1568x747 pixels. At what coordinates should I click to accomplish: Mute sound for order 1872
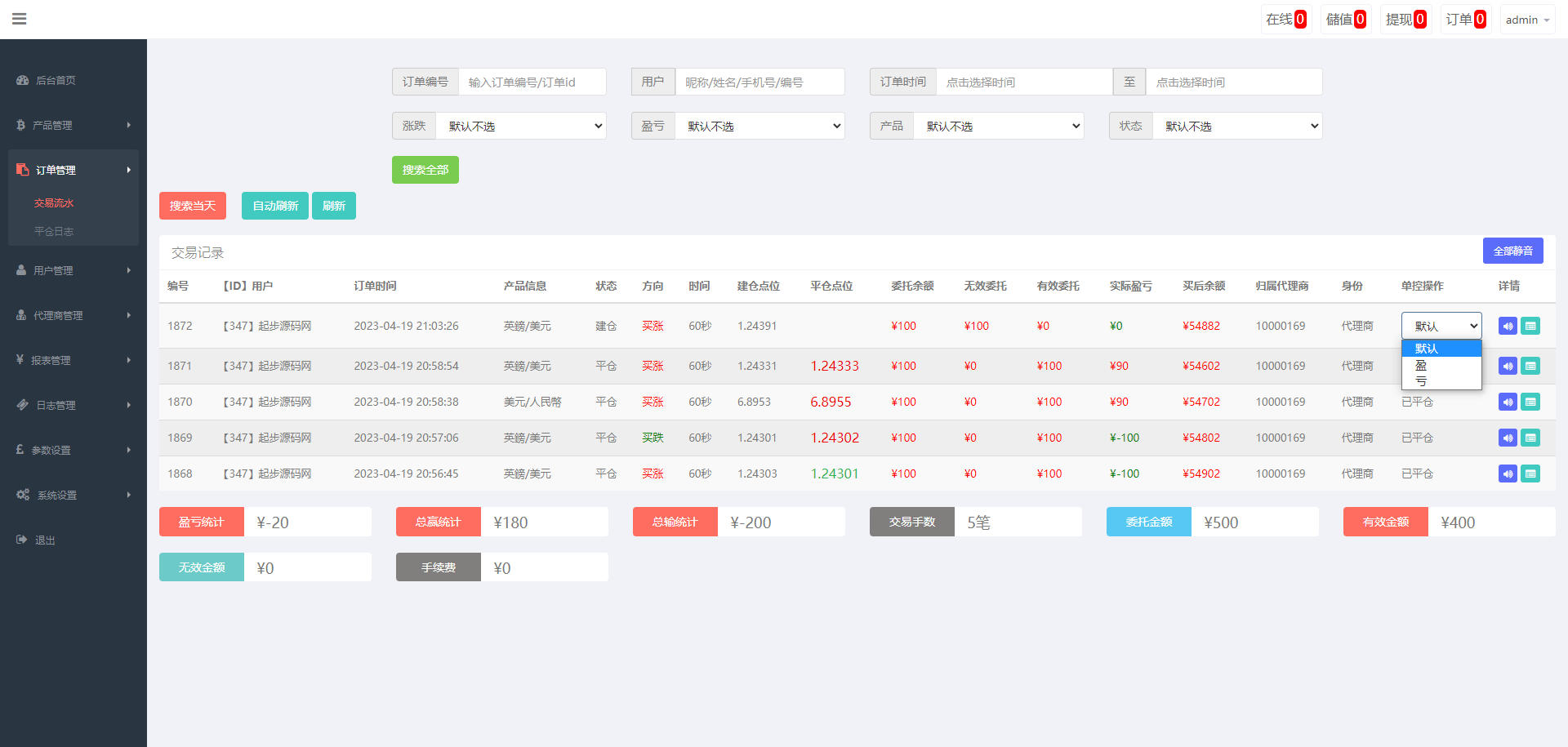(x=1508, y=326)
